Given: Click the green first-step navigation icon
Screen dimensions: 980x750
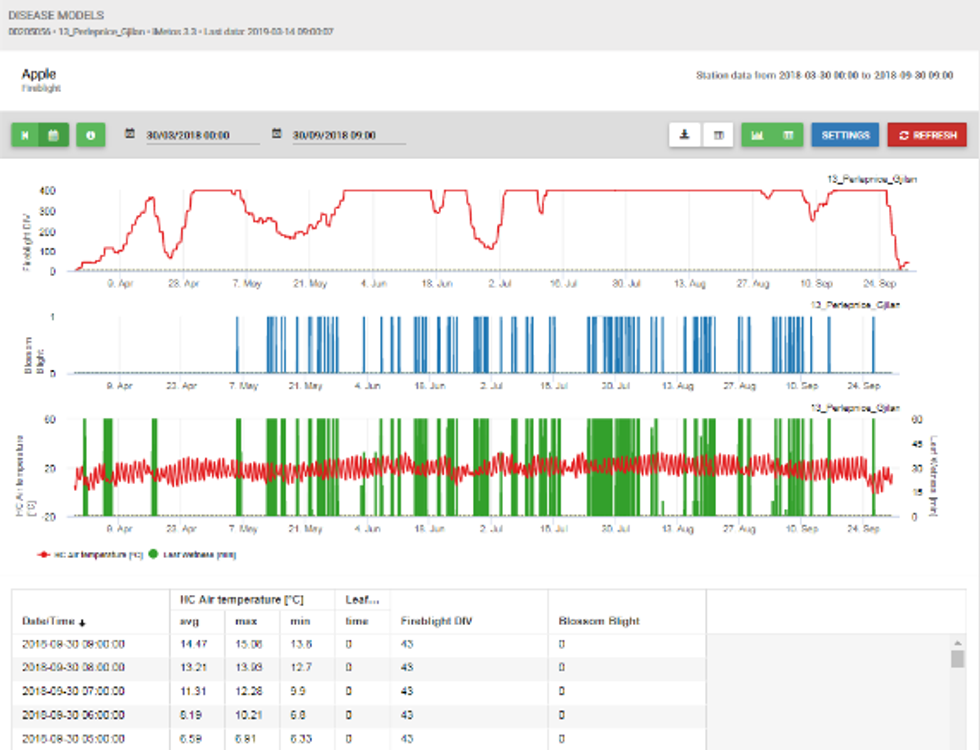Looking at the screenshot, I should click(x=26, y=135).
